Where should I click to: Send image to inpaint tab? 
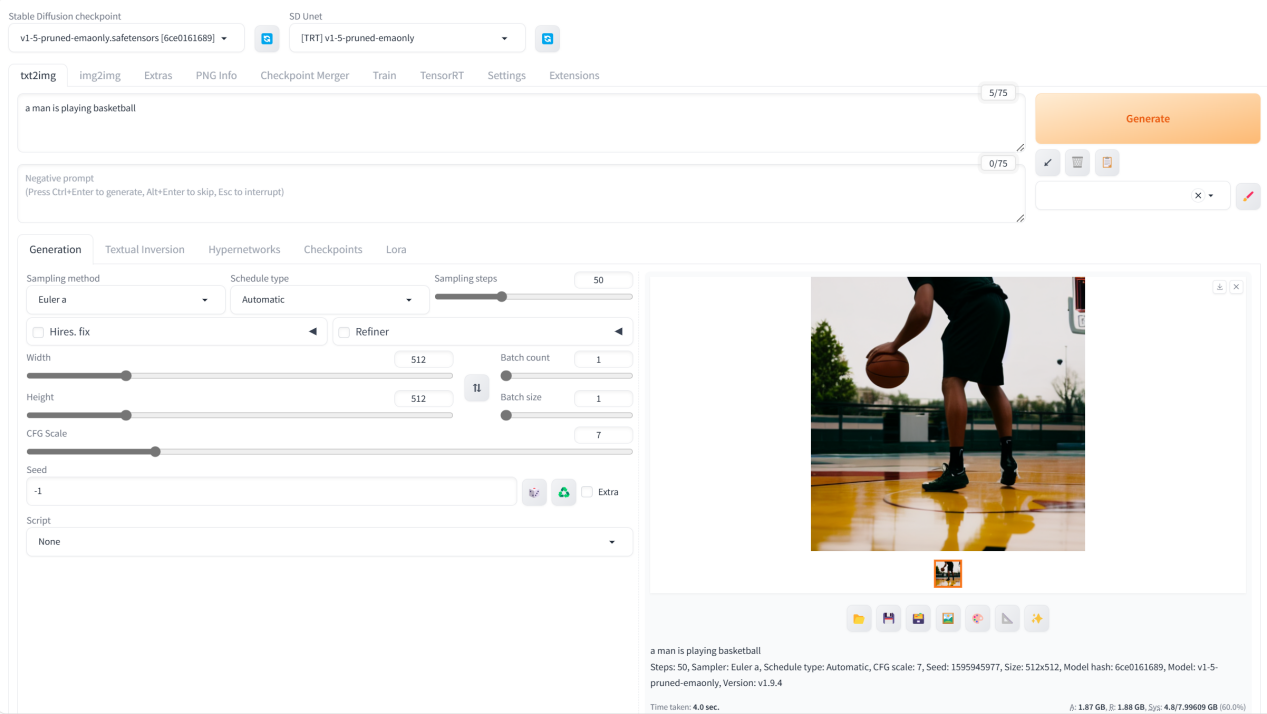tap(978, 619)
